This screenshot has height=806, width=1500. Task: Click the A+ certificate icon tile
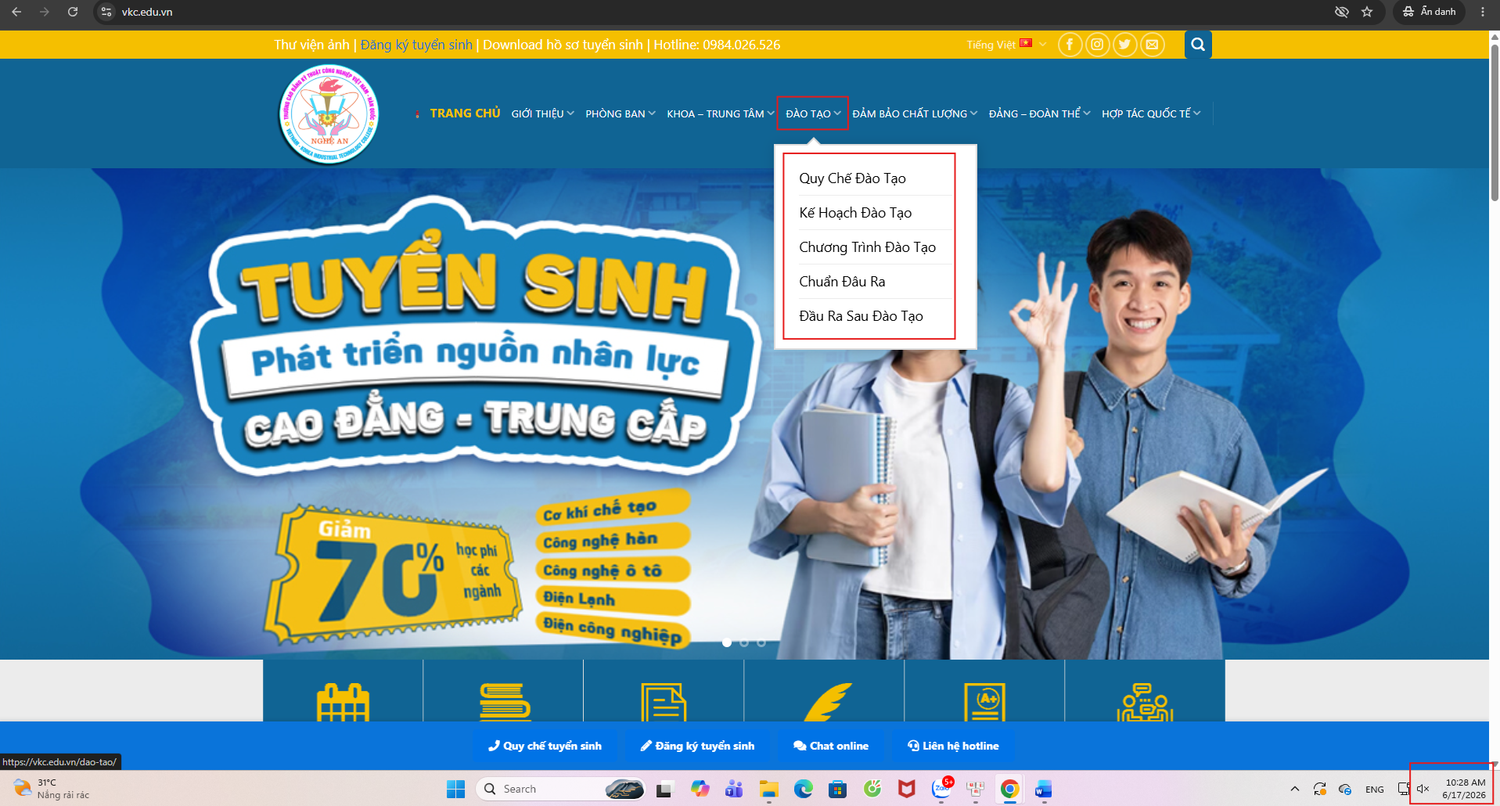pyautogui.click(x=985, y=701)
